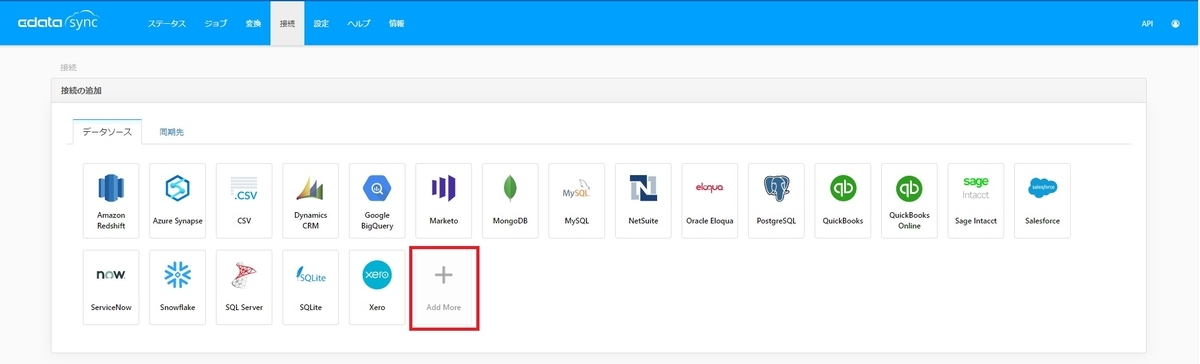Screen dimensions: 1200x364
Task: Select the 接続 menu item
Action: click(287, 23)
